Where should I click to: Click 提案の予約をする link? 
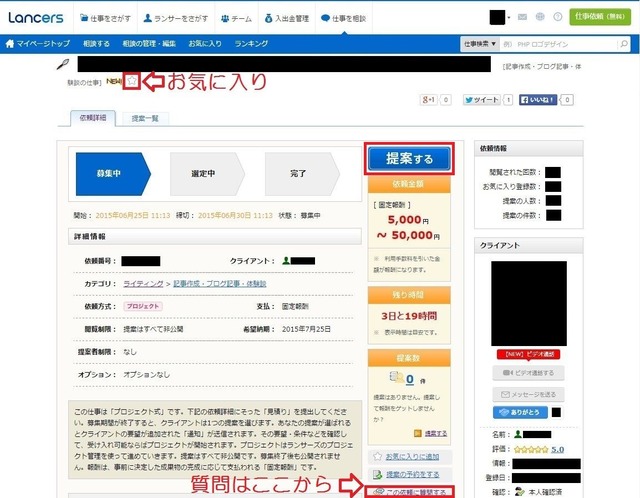[x=413, y=474]
